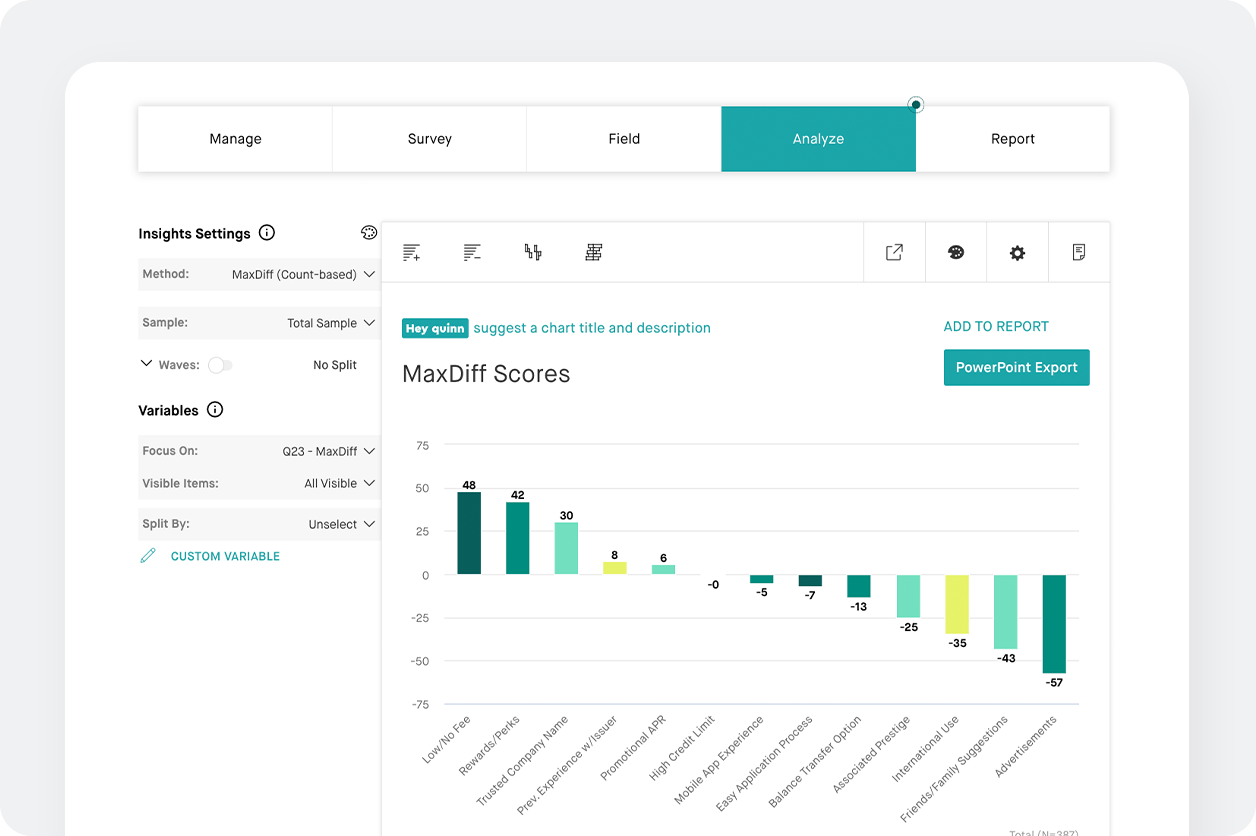Click the notes document icon
Viewport: 1256px width, 836px height.
point(1079,252)
